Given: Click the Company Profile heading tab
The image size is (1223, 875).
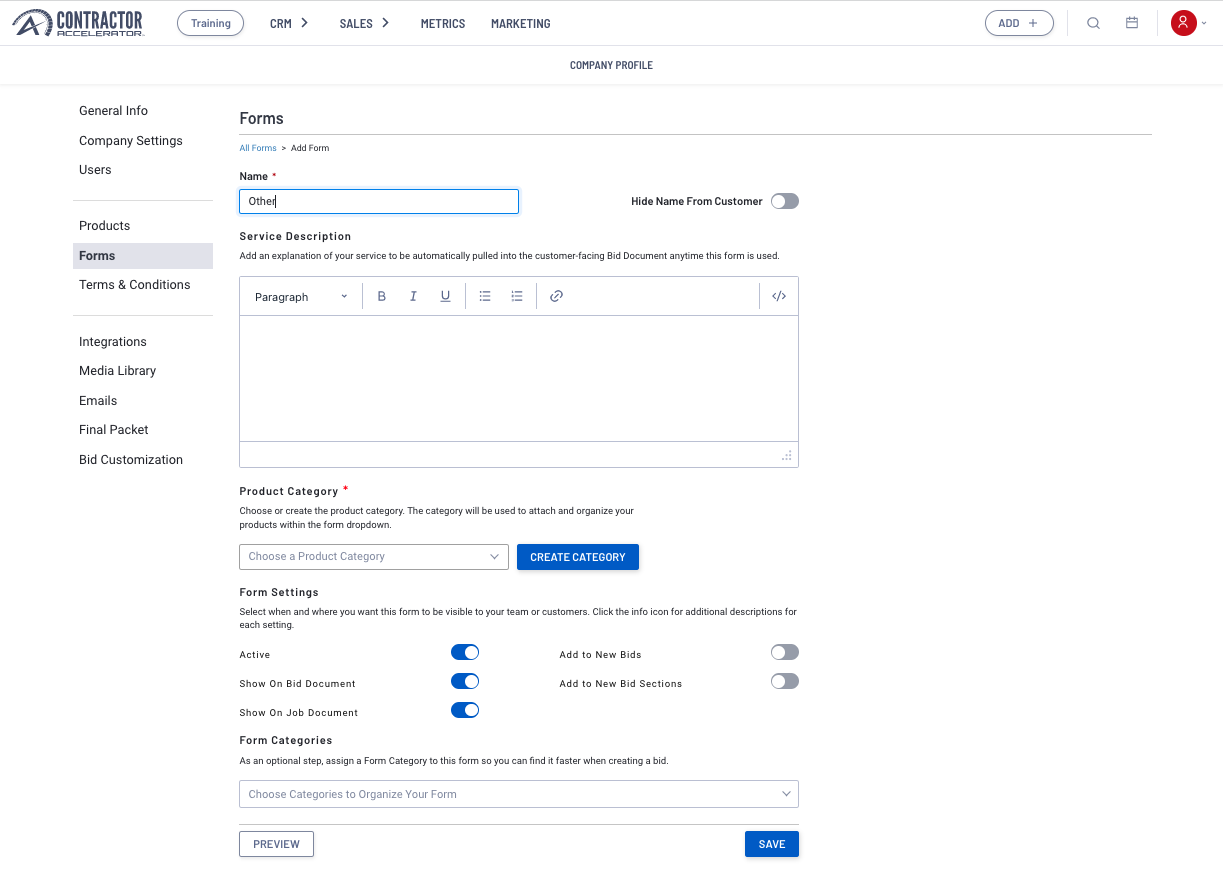Looking at the screenshot, I should click(611, 65).
